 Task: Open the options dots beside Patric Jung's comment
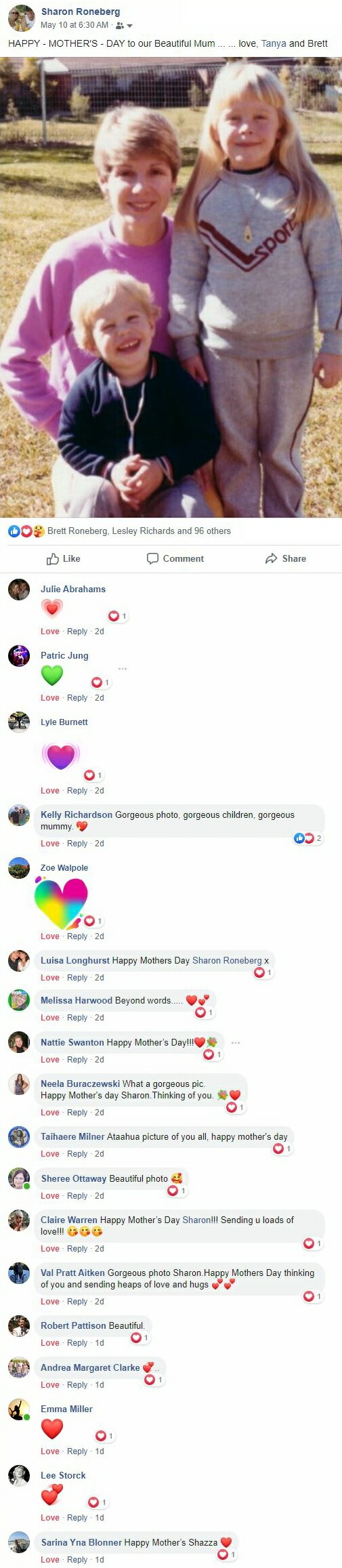(x=123, y=669)
